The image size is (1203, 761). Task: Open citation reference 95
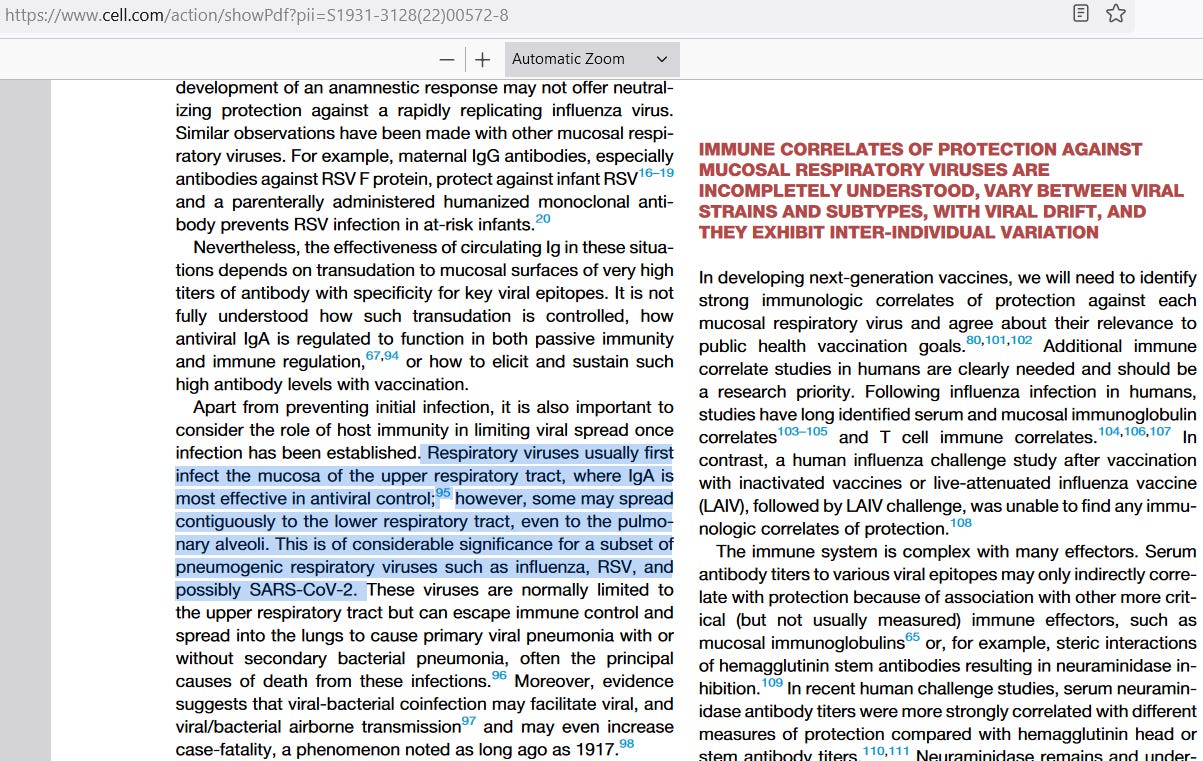[x=444, y=492]
